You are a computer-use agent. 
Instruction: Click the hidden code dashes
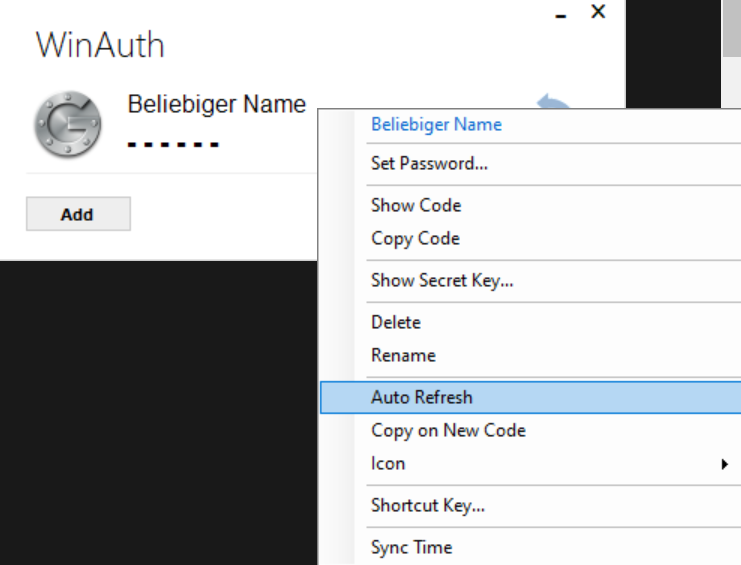coord(173,144)
